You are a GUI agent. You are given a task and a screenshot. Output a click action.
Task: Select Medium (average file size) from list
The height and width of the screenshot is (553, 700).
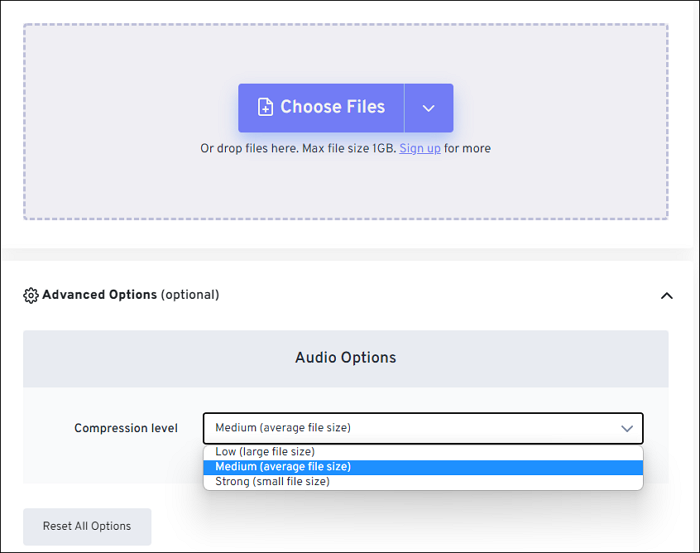(283, 467)
